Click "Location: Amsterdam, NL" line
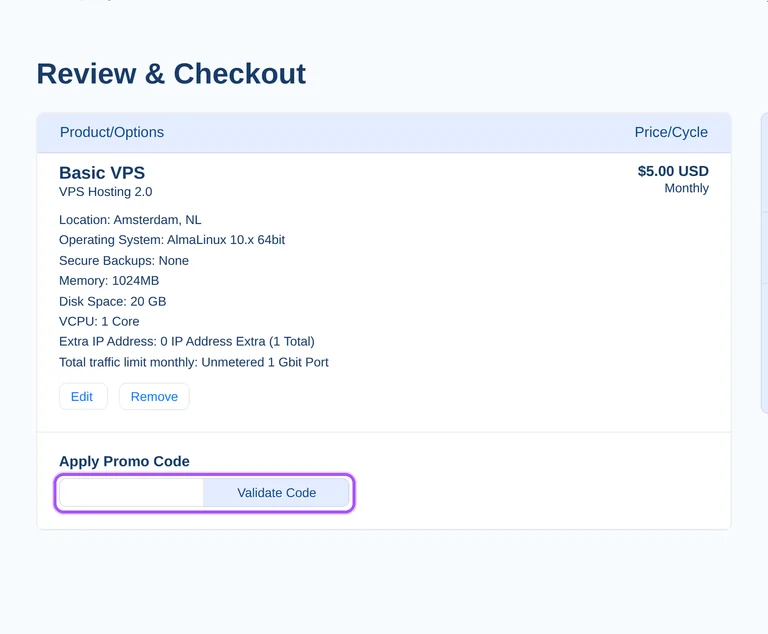Viewport: 768px width, 634px height. pos(130,219)
